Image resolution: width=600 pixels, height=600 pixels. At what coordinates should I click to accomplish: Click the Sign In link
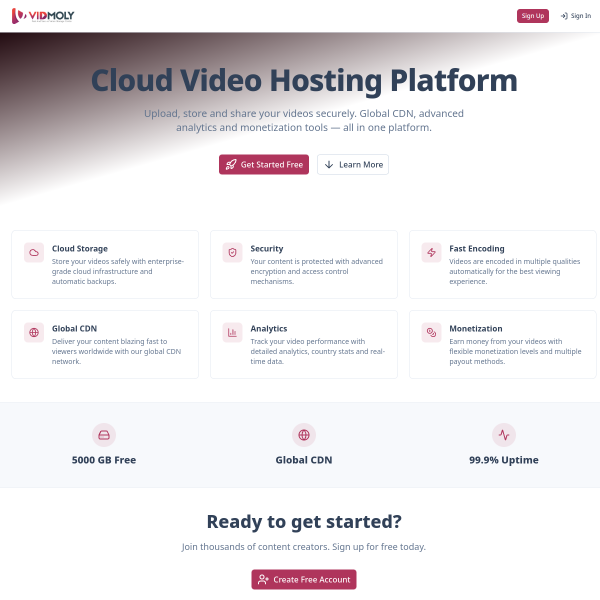[576, 16]
